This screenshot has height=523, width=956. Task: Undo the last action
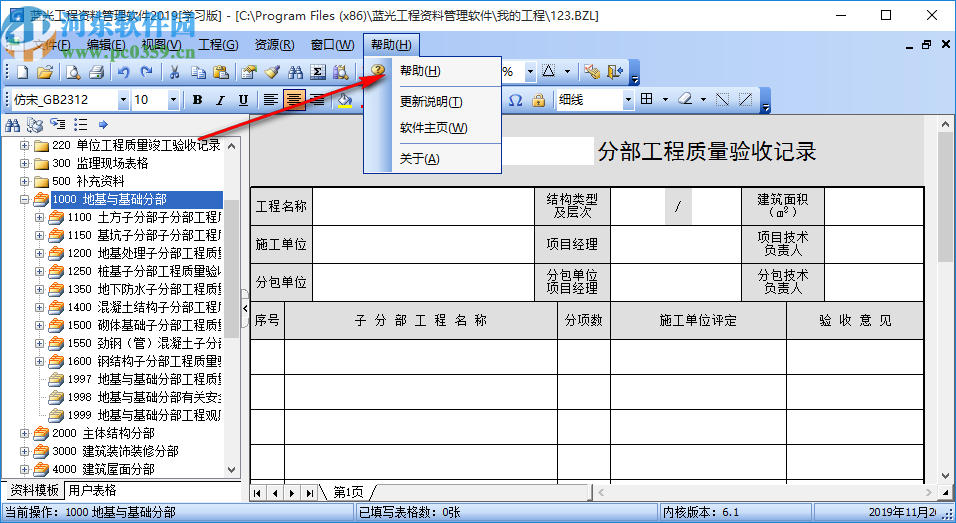click(x=124, y=72)
